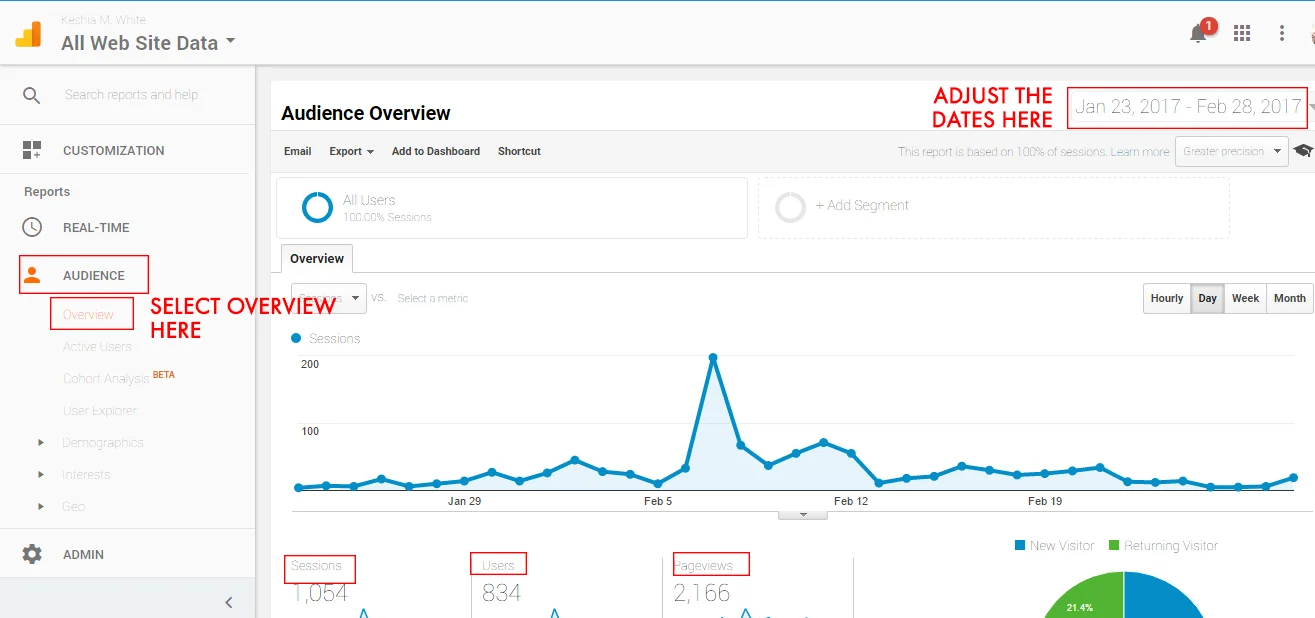Click the Email button
Image resolution: width=1315 pixels, height=618 pixels.
pyautogui.click(x=298, y=151)
